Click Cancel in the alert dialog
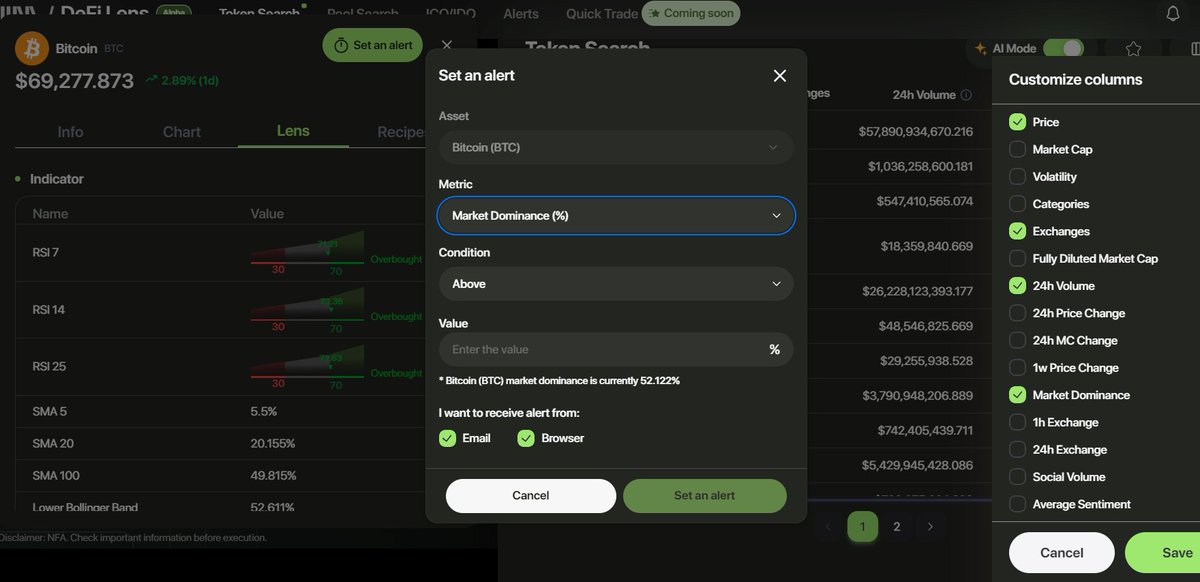Viewport: 1200px width, 582px height. click(x=531, y=496)
